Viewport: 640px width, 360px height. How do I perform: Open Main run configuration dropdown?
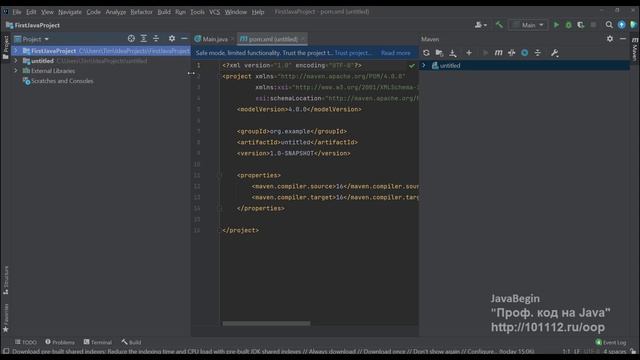528,25
